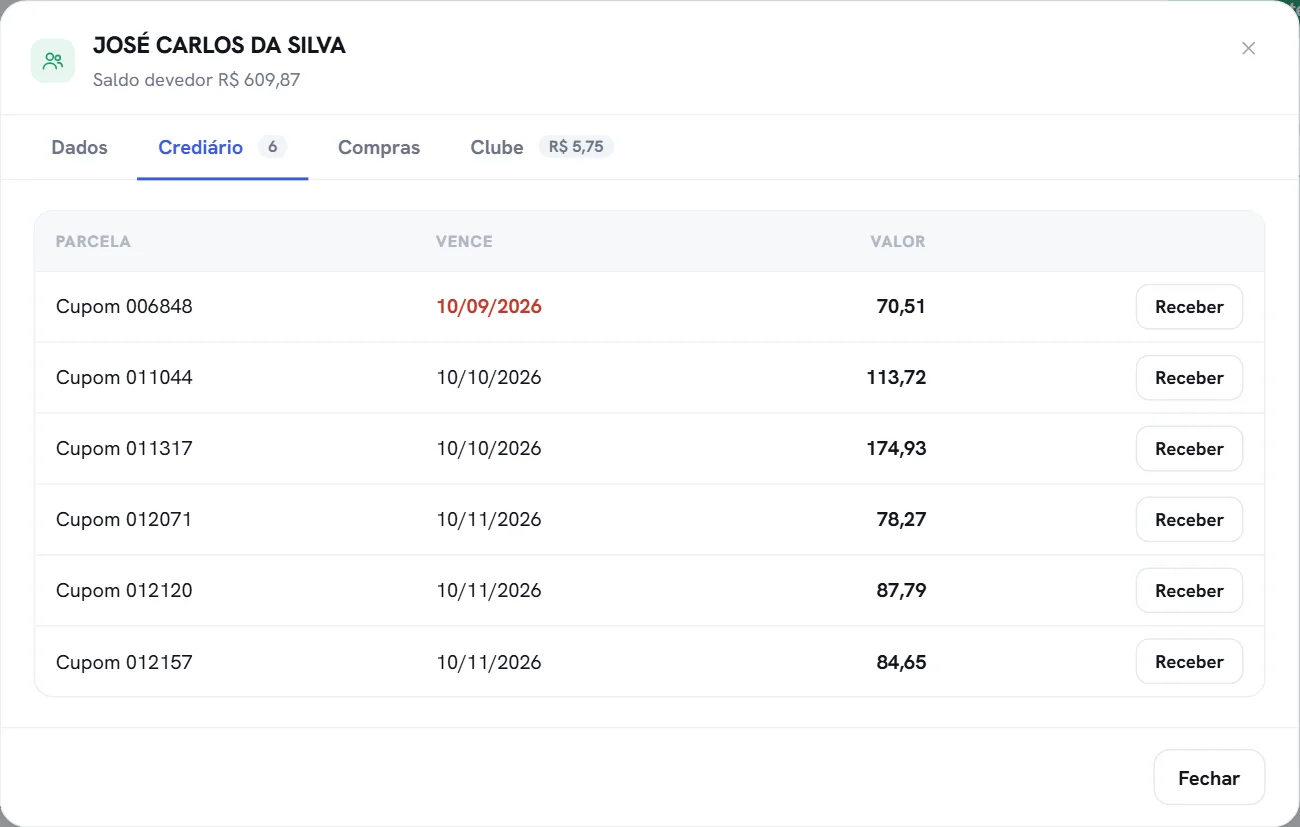The height and width of the screenshot is (827, 1300).
Task: Select the Cupom 012071 cell
Action: (124, 520)
